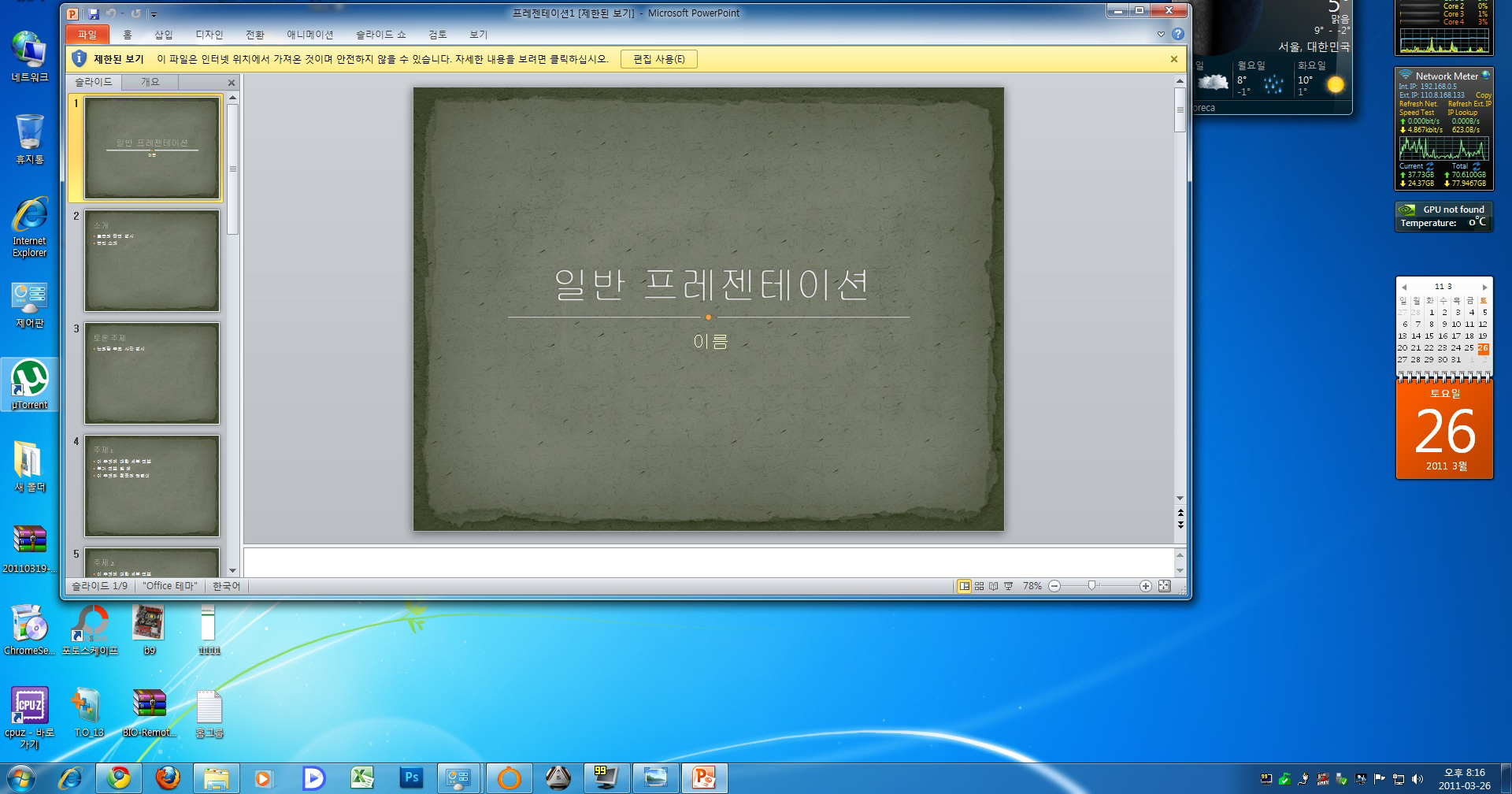Click the 편집 사용(E) enable editing button
Screen dimensions: 1512x794
659,59
